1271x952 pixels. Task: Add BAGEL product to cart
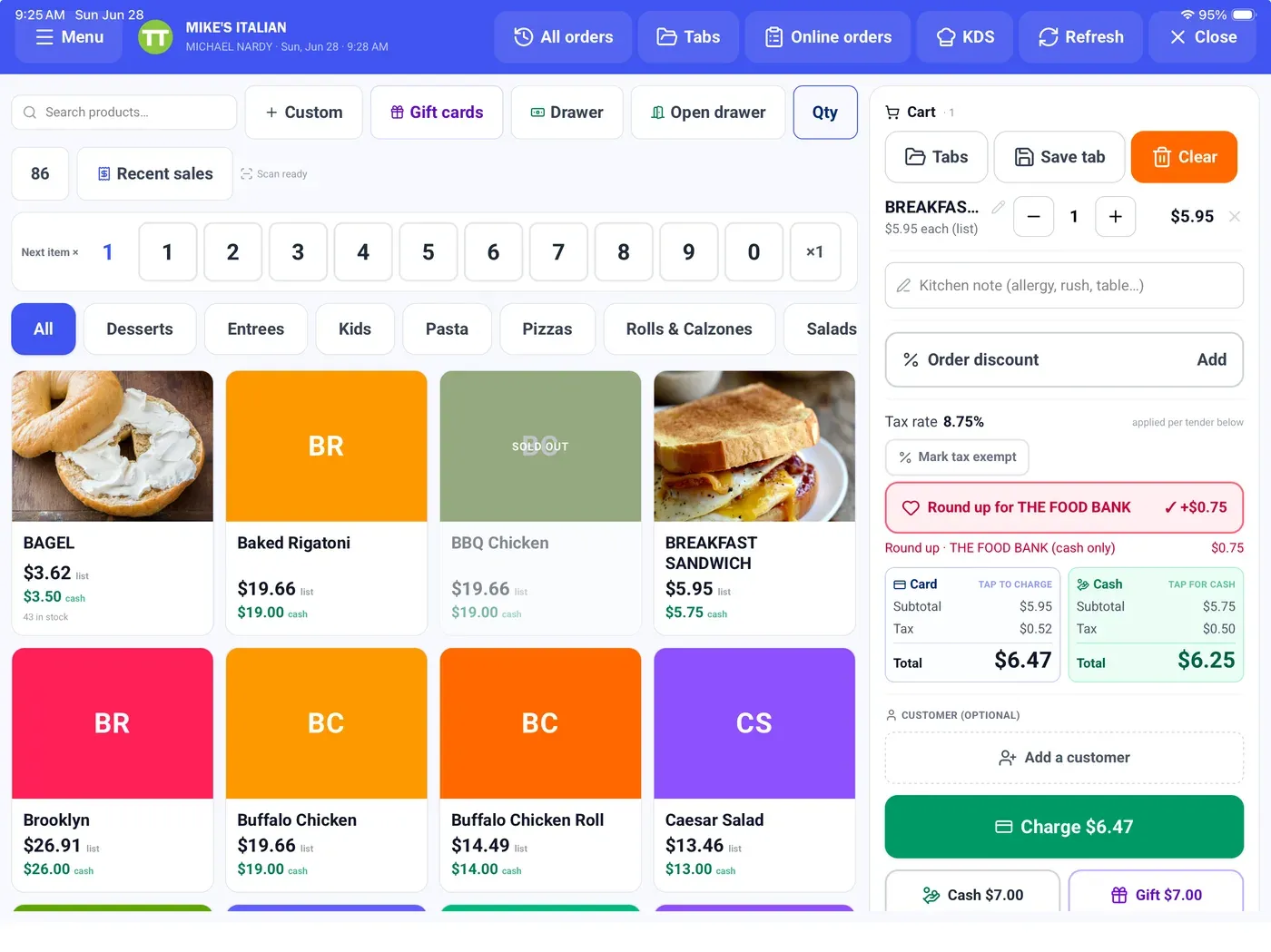(113, 503)
